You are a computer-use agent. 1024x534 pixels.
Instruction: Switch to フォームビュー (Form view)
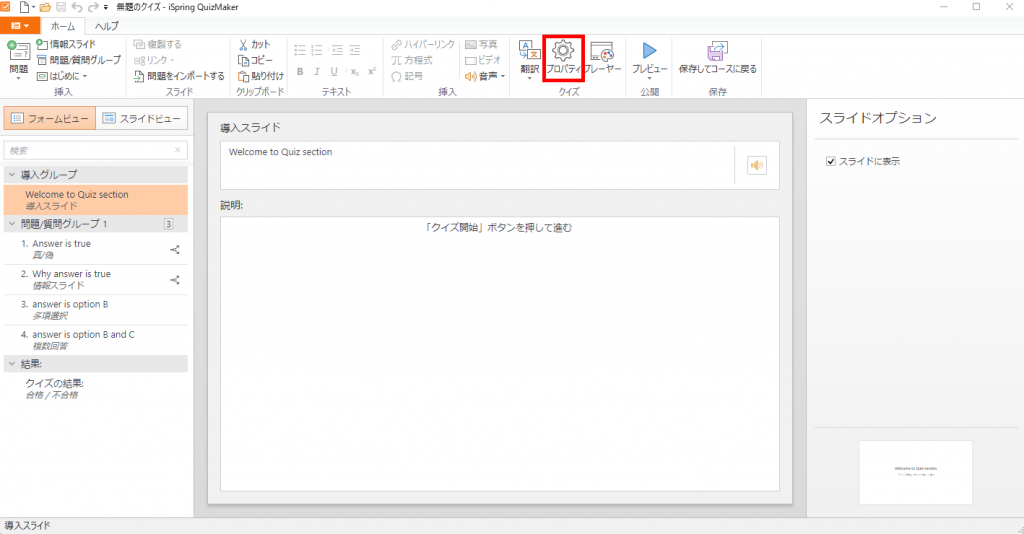click(50, 119)
